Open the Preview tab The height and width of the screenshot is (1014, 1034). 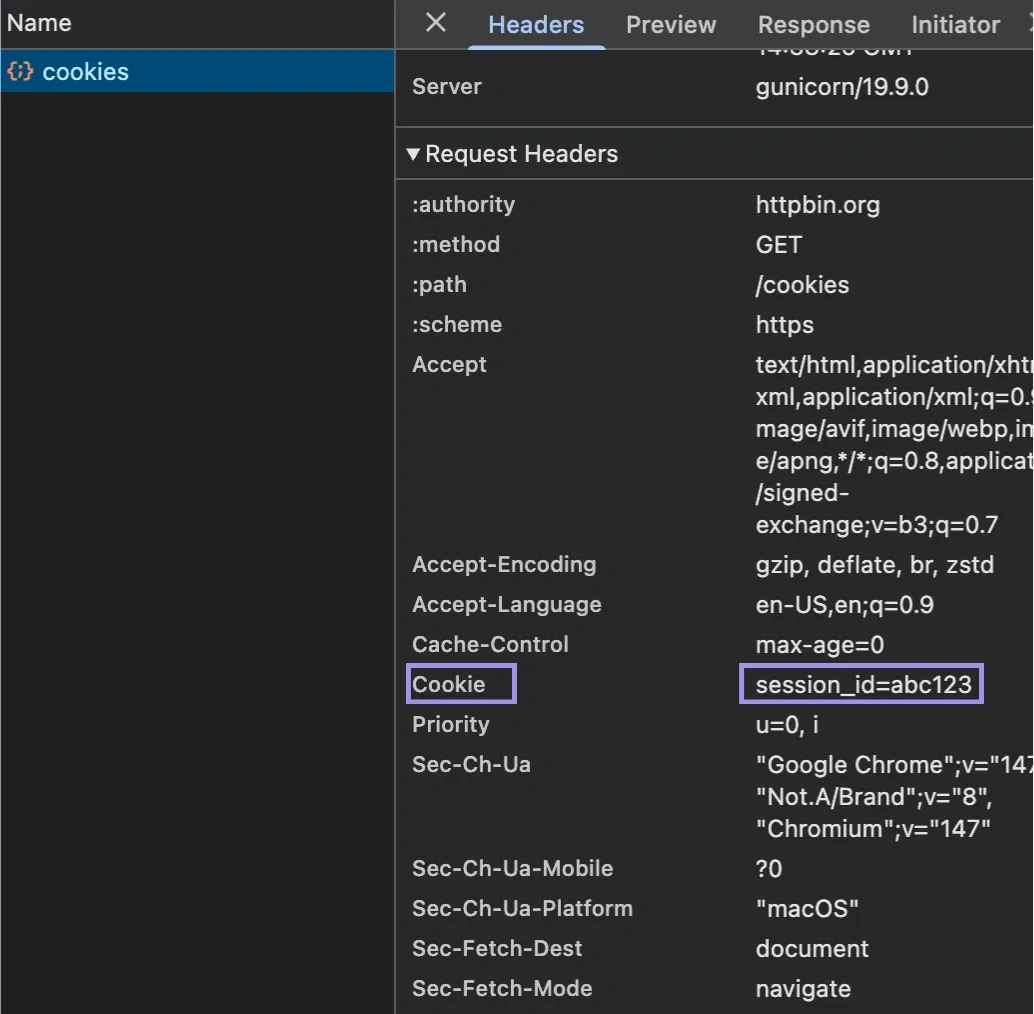[x=671, y=25]
